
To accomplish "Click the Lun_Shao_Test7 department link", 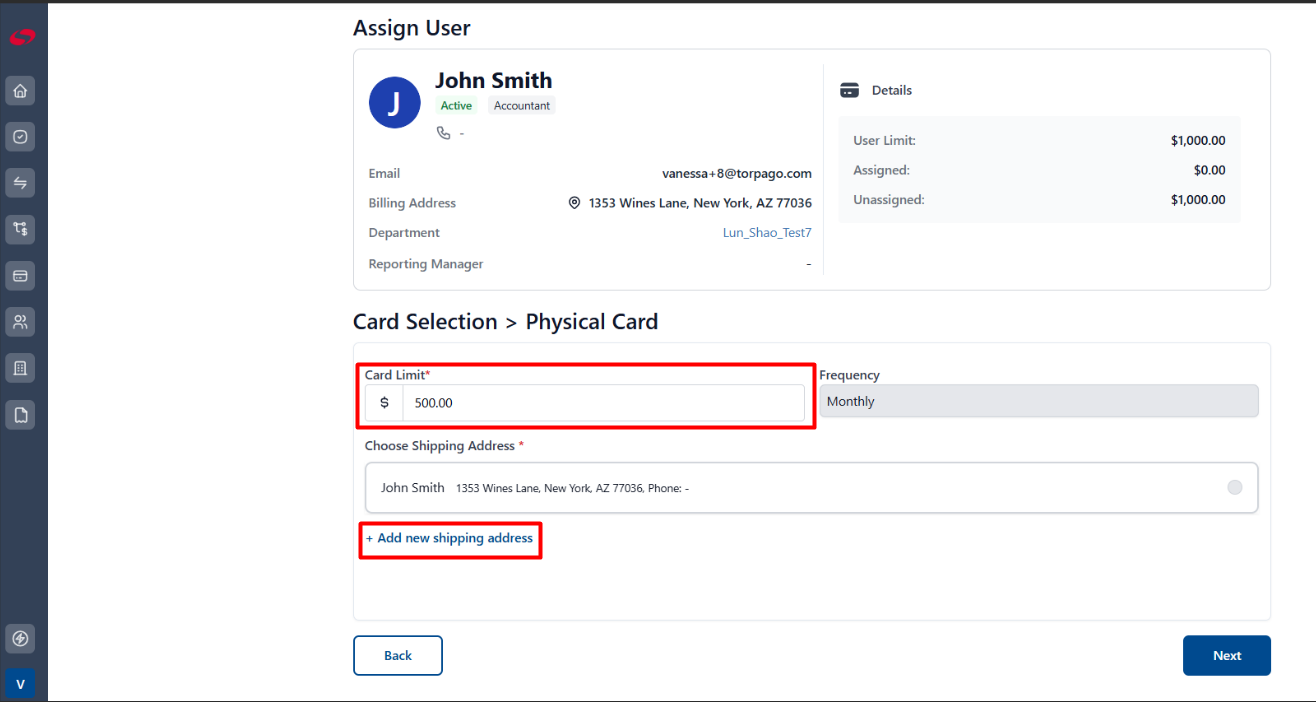I will (767, 233).
